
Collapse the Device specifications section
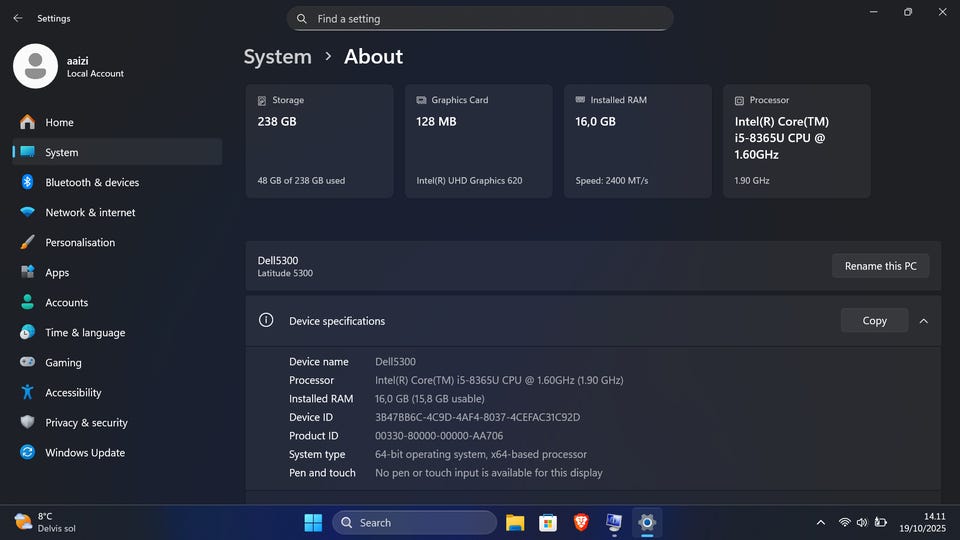(x=923, y=321)
